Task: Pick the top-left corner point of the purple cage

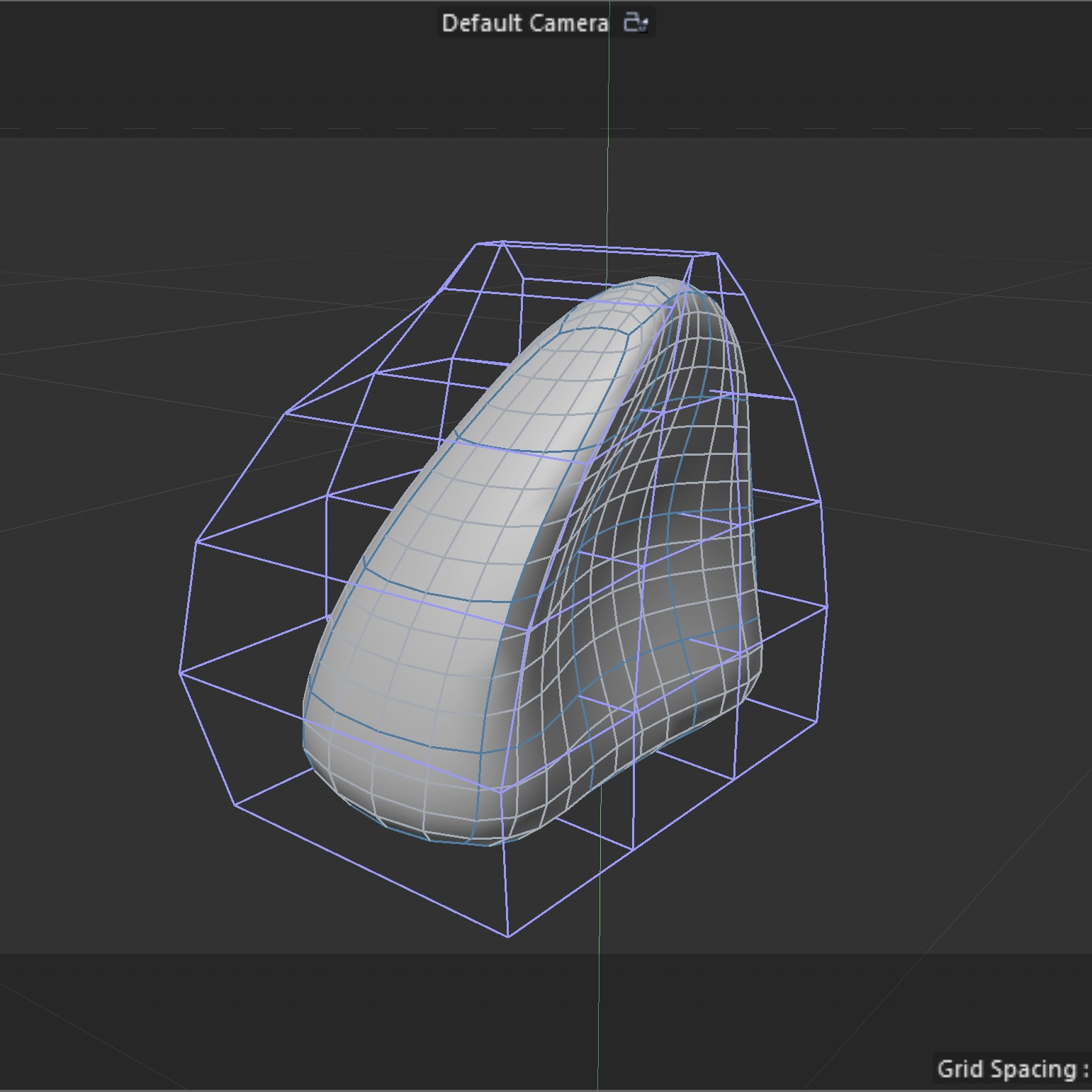Action: pos(478,244)
